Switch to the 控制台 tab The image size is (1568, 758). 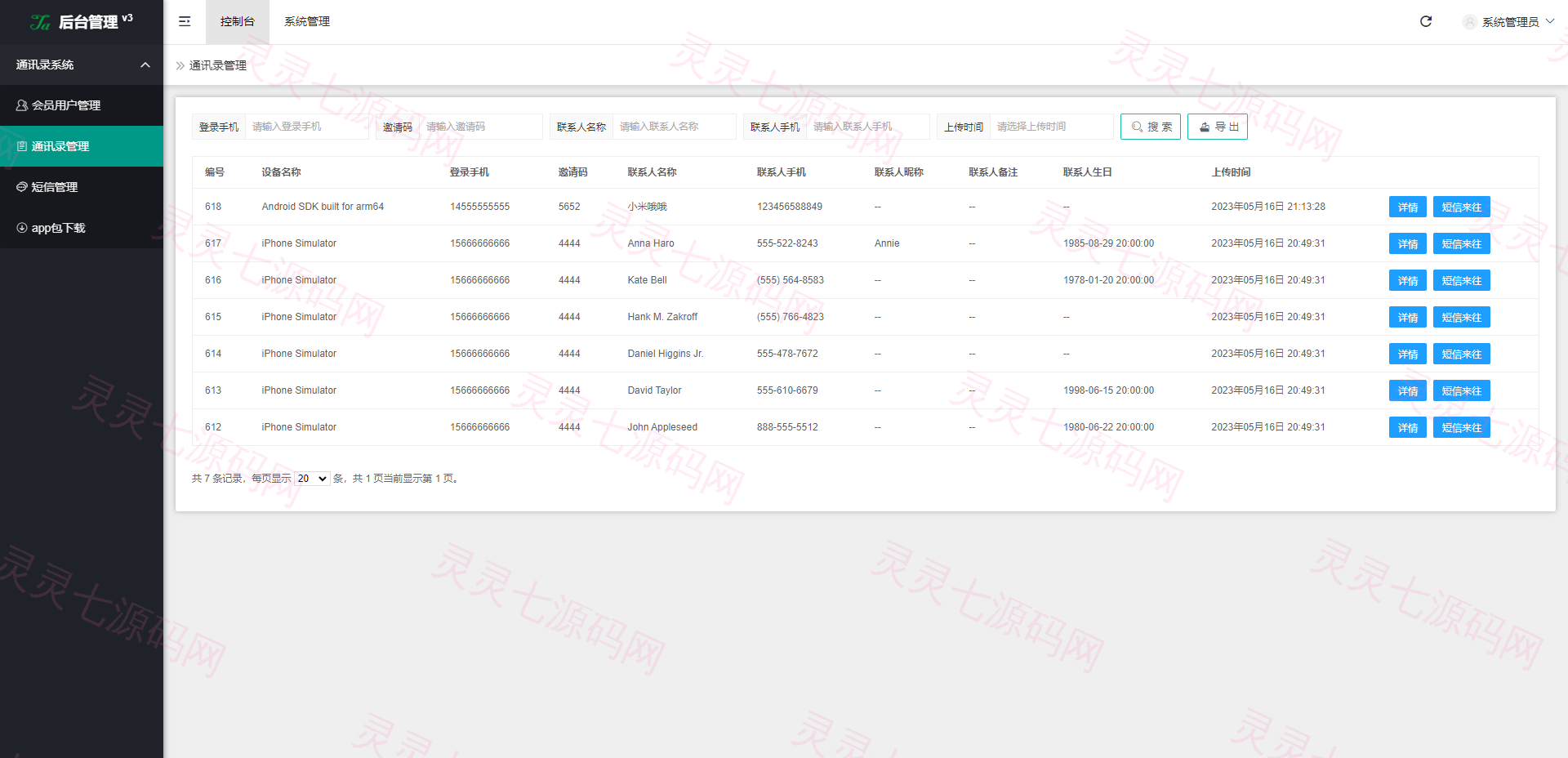pyautogui.click(x=237, y=22)
